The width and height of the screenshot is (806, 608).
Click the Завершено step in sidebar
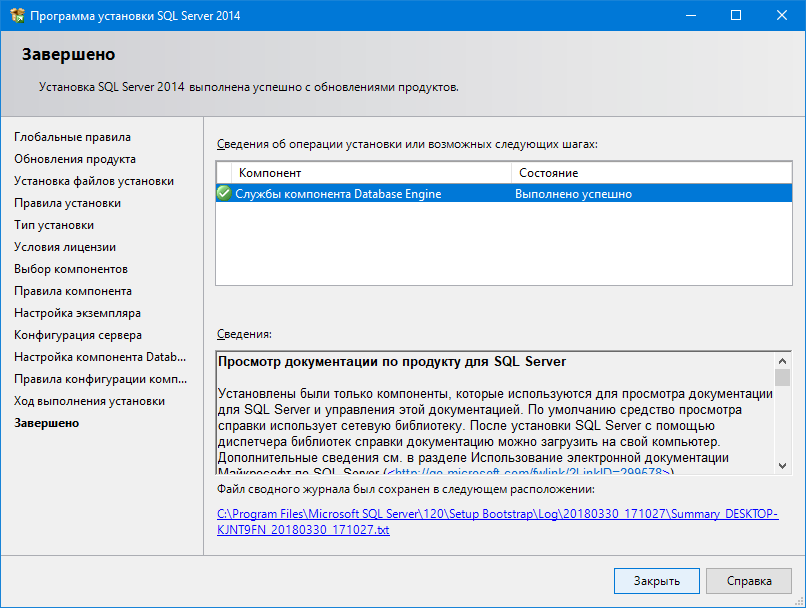tap(46, 423)
